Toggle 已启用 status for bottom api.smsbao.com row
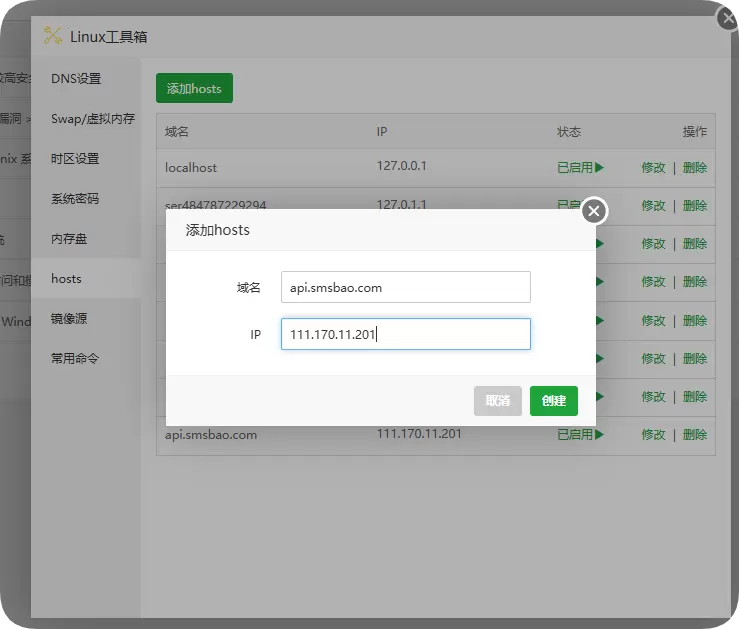Screen dimensions: 739x629 pyautogui.click(x=580, y=434)
